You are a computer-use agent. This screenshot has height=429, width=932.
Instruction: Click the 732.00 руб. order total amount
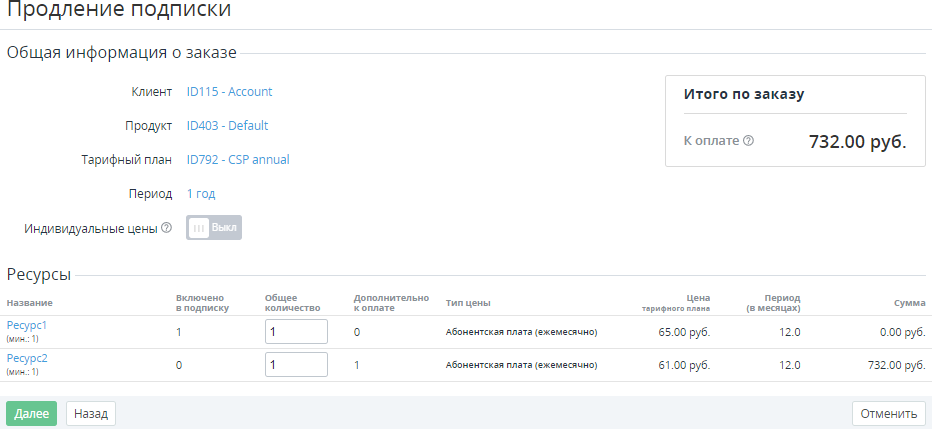tap(857, 142)
